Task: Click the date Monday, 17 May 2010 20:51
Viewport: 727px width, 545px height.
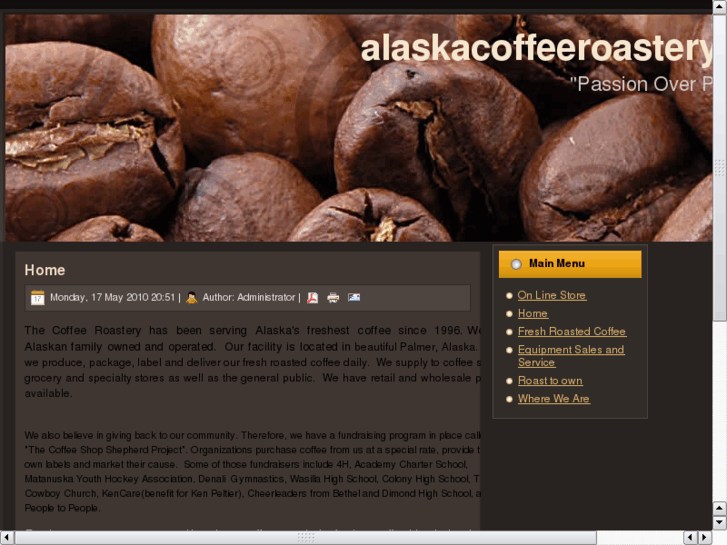Action: tap(112, 297)
